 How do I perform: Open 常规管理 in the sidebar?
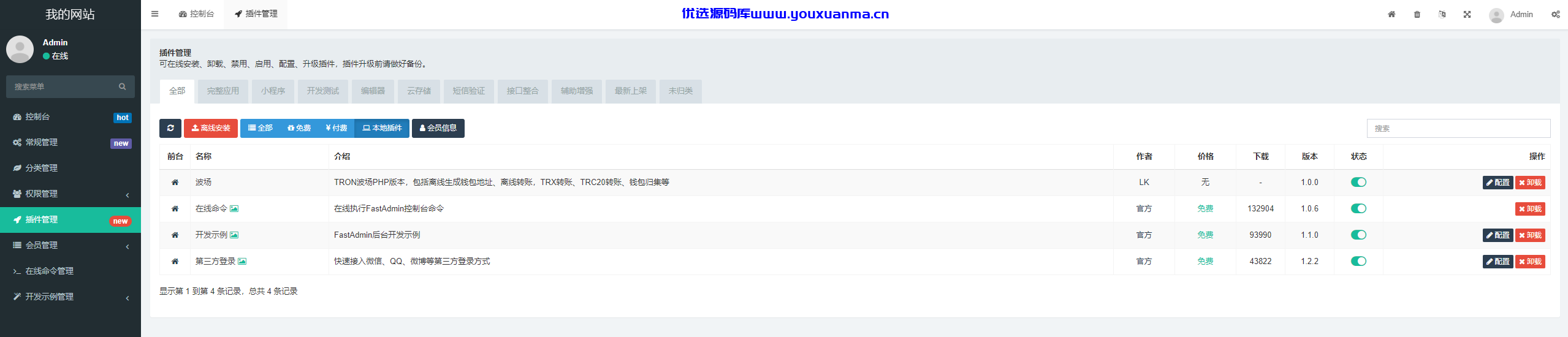coord(70,142)
